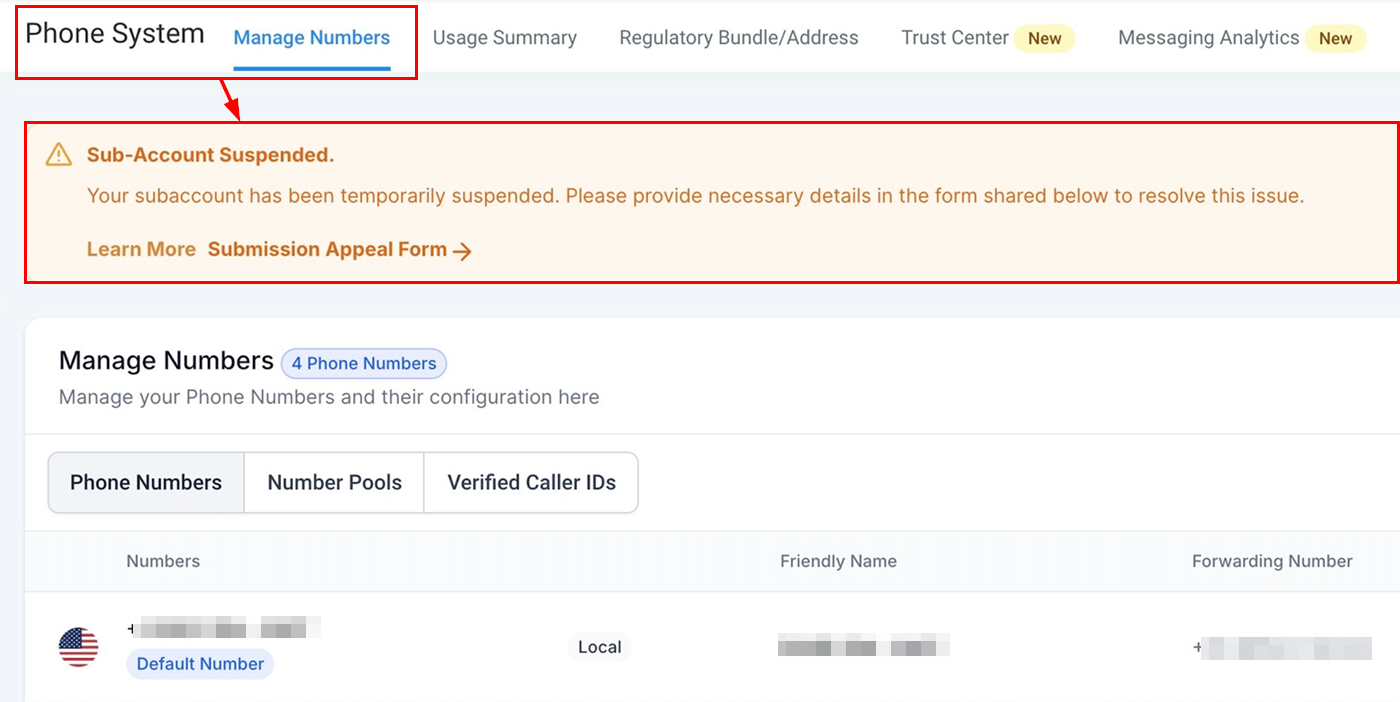Switch to Usage Summary tab
Viewport: 1400px width, 702px height.
(505, 38)
